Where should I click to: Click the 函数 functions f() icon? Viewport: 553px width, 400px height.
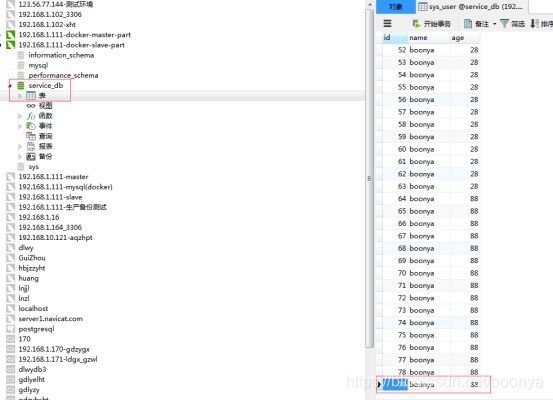pos(31,116)
